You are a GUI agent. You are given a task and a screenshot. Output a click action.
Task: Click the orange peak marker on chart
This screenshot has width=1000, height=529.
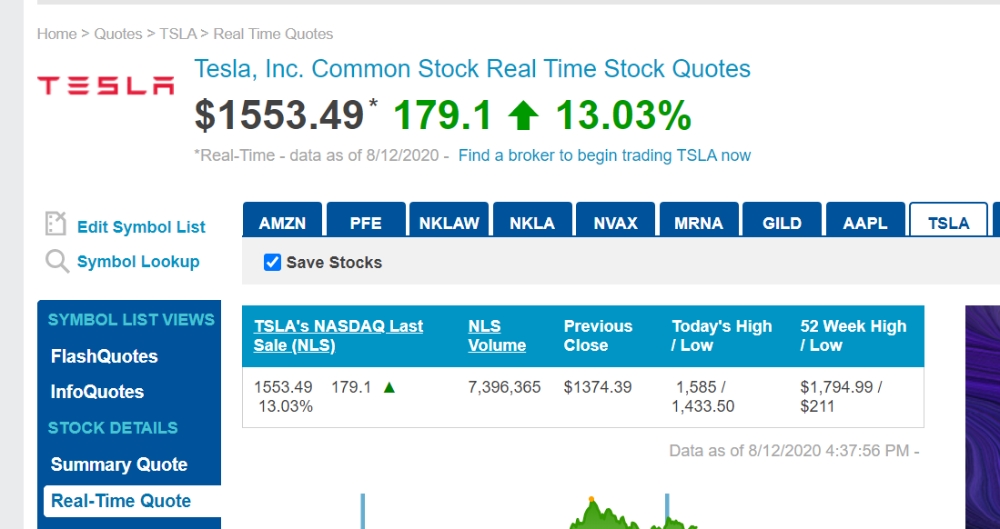coord(591,499)
